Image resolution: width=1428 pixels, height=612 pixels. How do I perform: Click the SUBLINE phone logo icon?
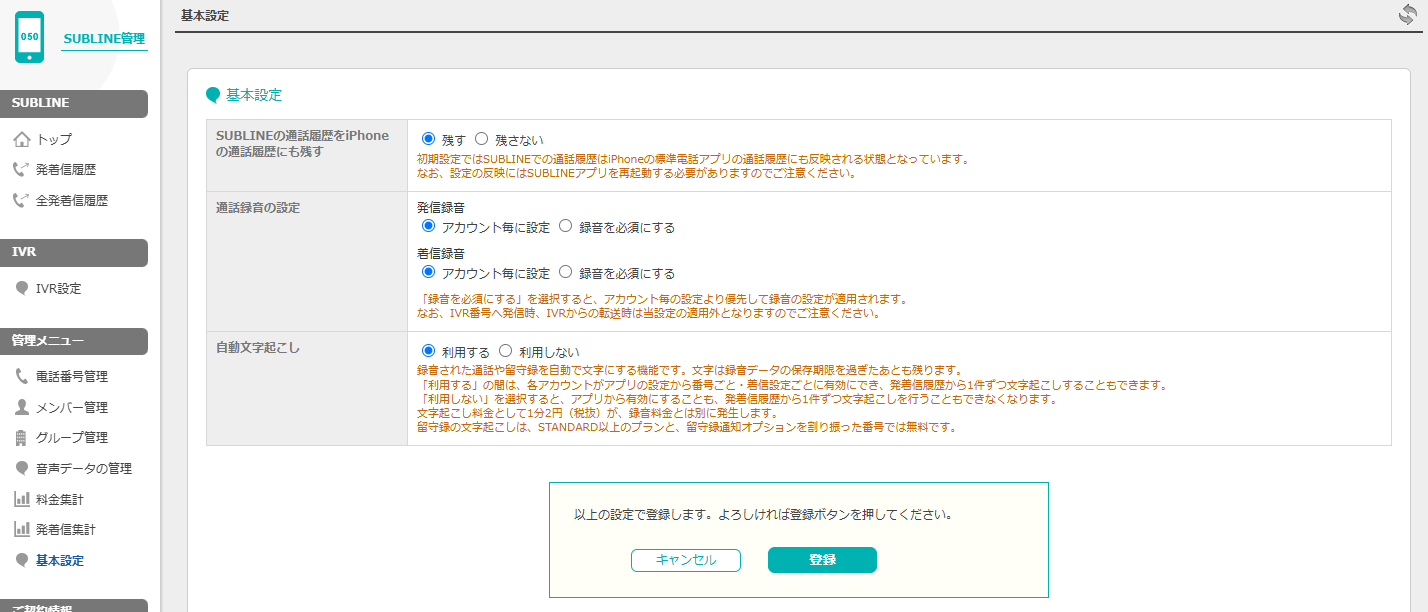pyautogui.click(x=29, y=38)
